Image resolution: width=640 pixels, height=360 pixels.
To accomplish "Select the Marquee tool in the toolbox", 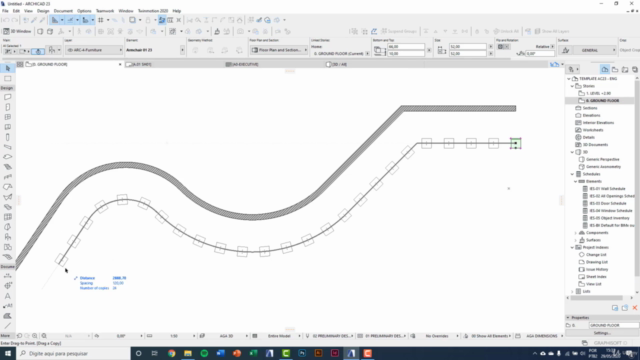I will click(x=7, y=78).
